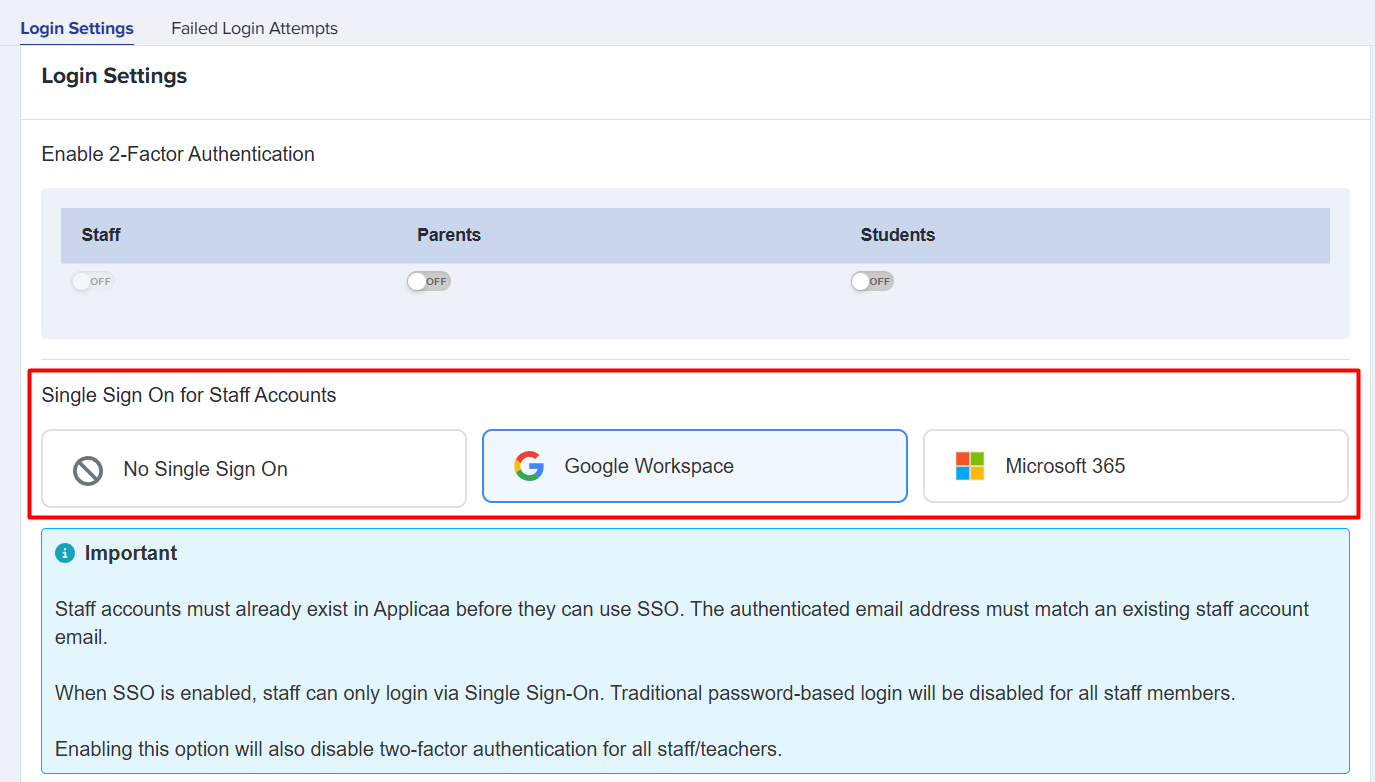Viewport: 1375px width, 782px height.
Task: Switch on 2-Factor Authentication for Students
Action: click(x=871, y=281)
